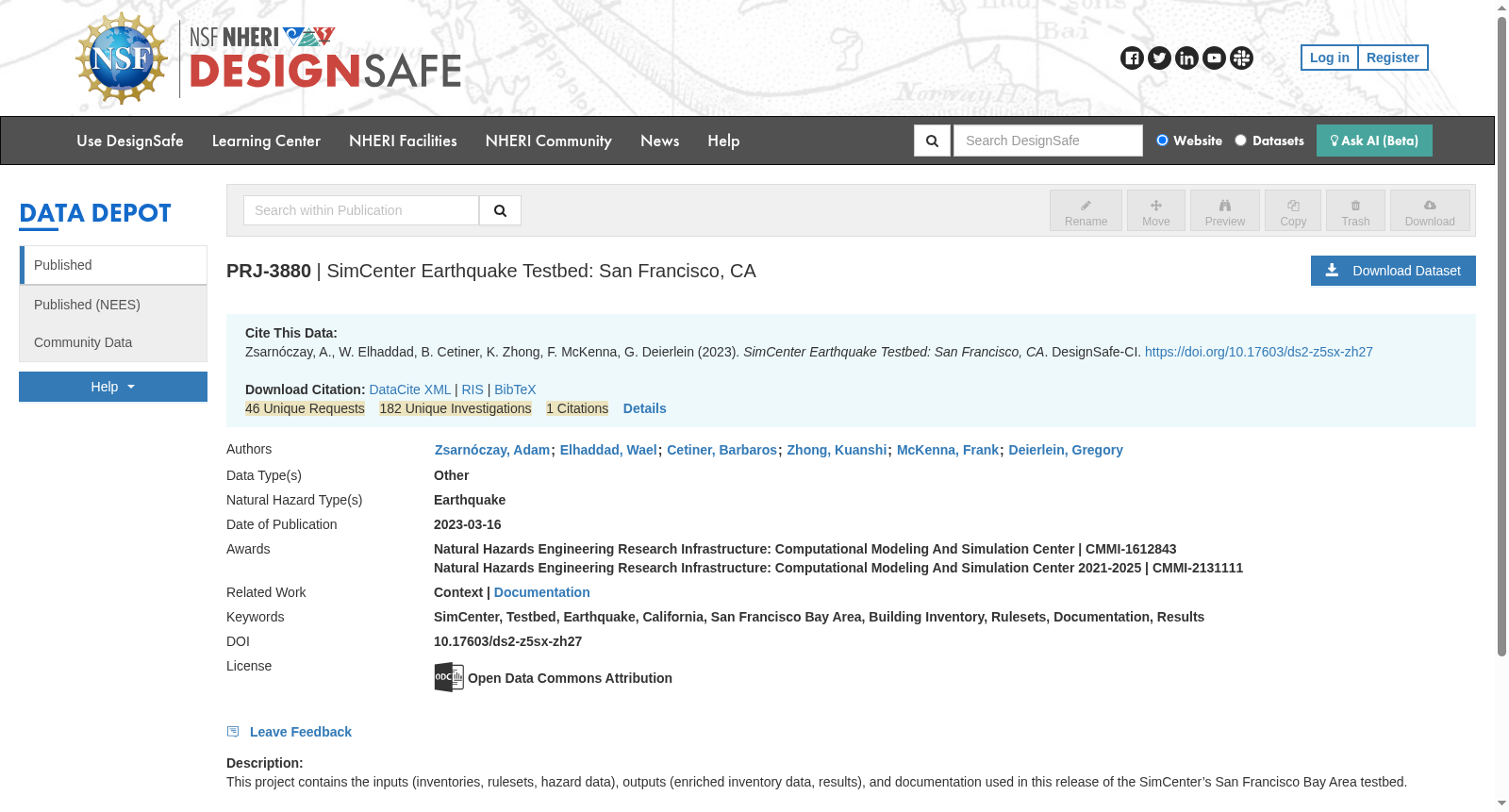The image size is (1509, 812).
Task: Click the 46 Unique Requests metric
Action: [x=305, y=408]
